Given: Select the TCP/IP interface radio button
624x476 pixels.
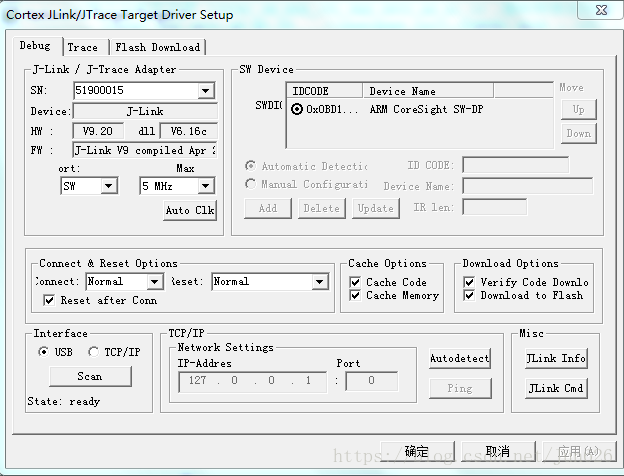Looking at the screenshot, I should click(x=94, y=352).
